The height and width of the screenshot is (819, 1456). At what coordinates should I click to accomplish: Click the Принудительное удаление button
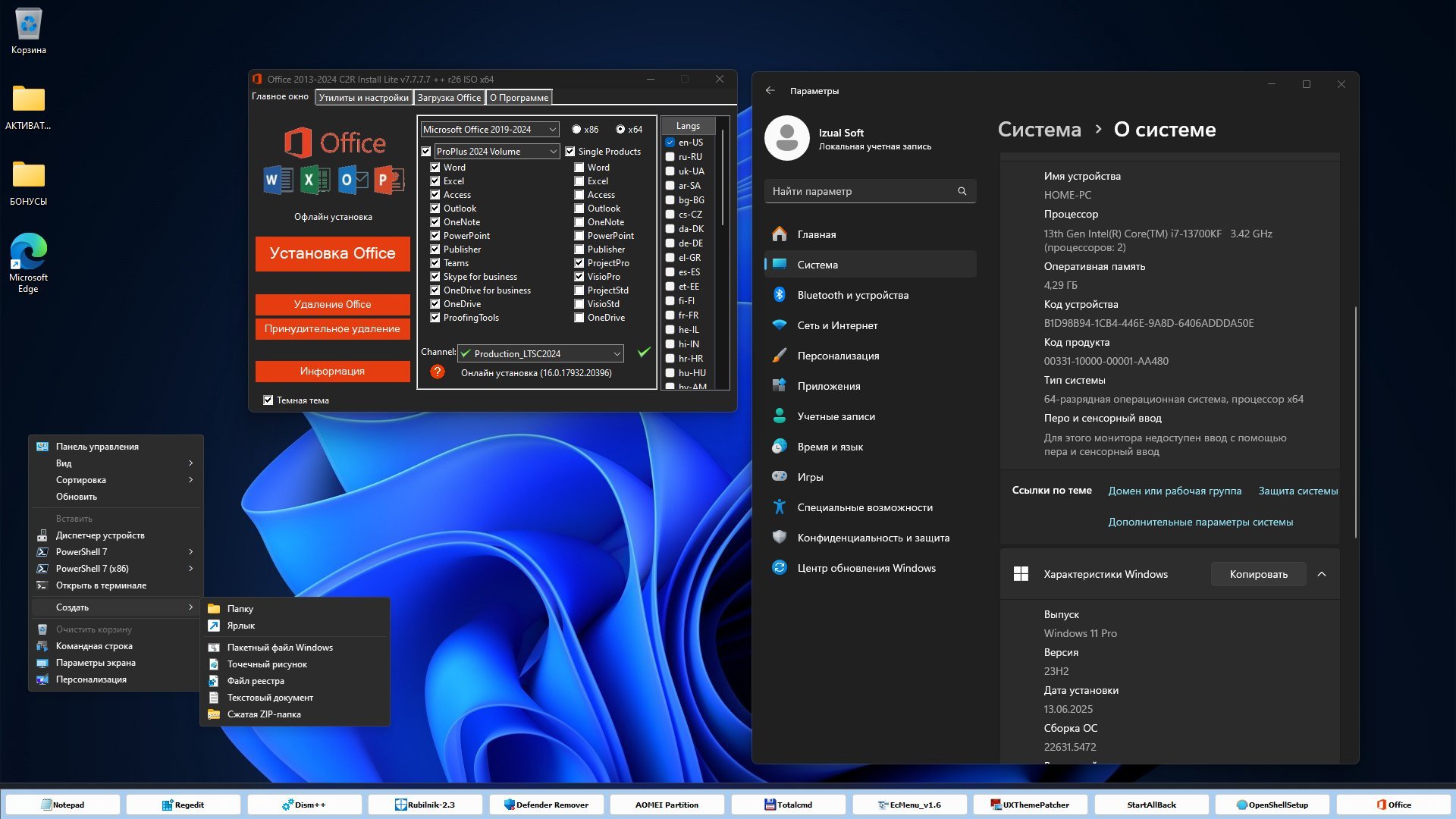[x=332, y=328]
